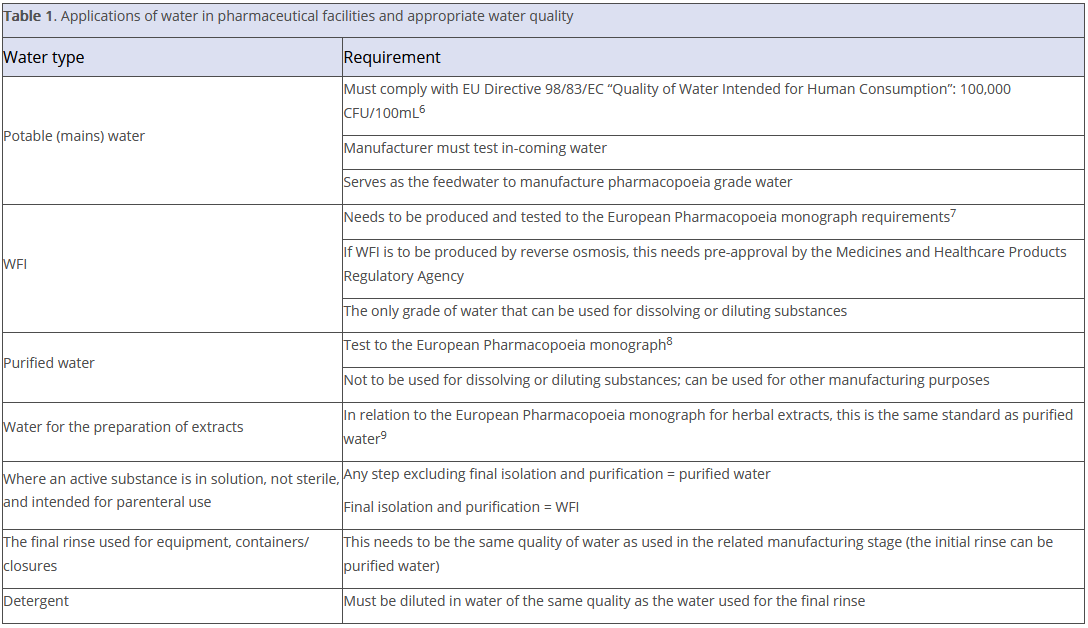This screenshot has width=1088, height=628.
Task: Click the only grade of water line
Action: pos(595,311)
